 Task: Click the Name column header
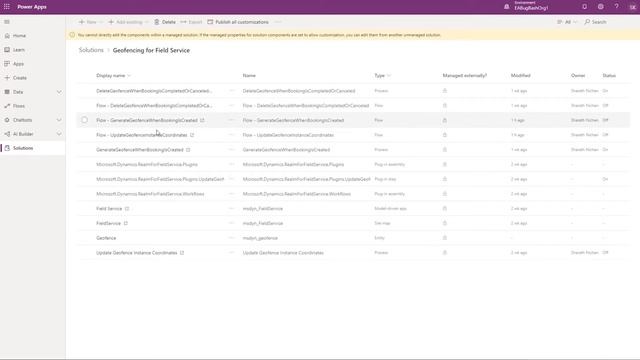[249, 76]
